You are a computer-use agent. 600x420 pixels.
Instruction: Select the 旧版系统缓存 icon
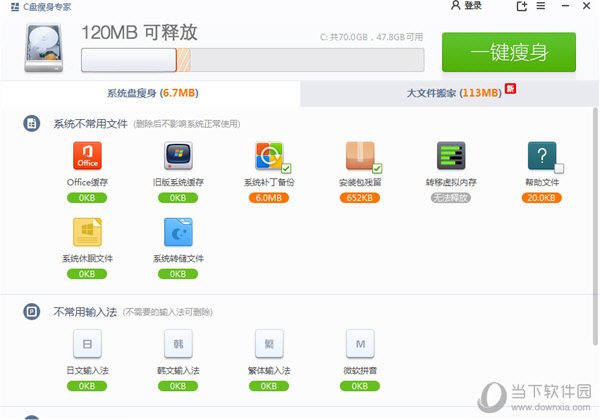[178, 156]
